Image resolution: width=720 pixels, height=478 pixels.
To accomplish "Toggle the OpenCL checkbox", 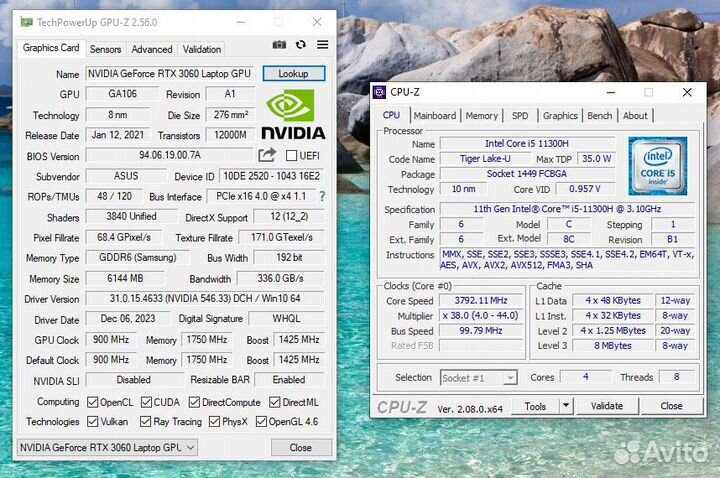I will (93, 402).
